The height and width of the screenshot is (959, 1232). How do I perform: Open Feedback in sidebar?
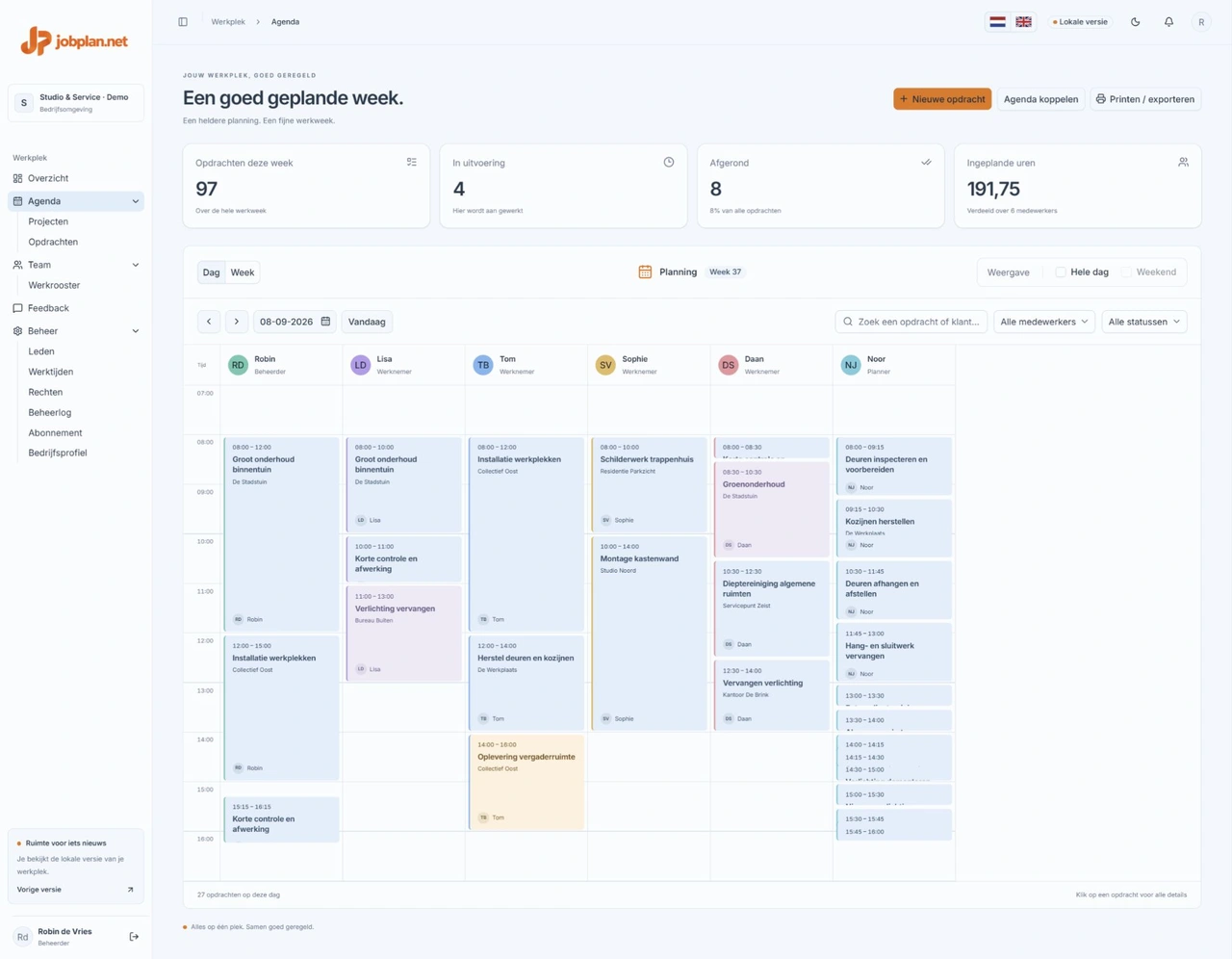click(x=76, y=308)
